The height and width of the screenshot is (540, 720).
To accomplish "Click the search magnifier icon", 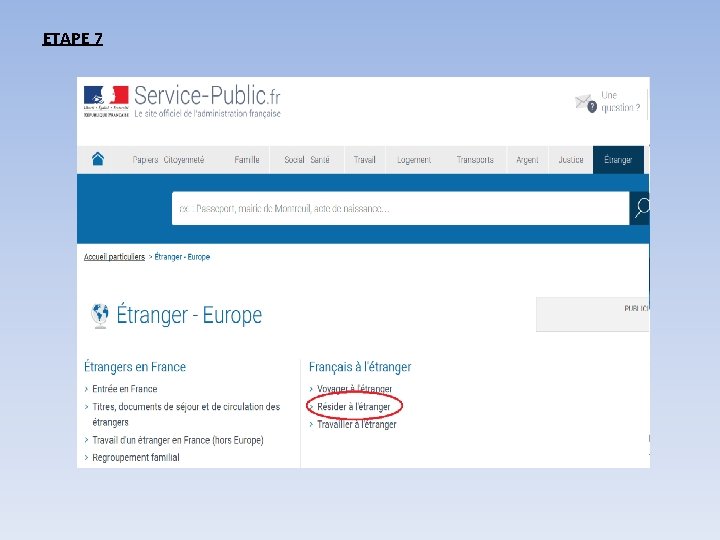I will point(641,208).
